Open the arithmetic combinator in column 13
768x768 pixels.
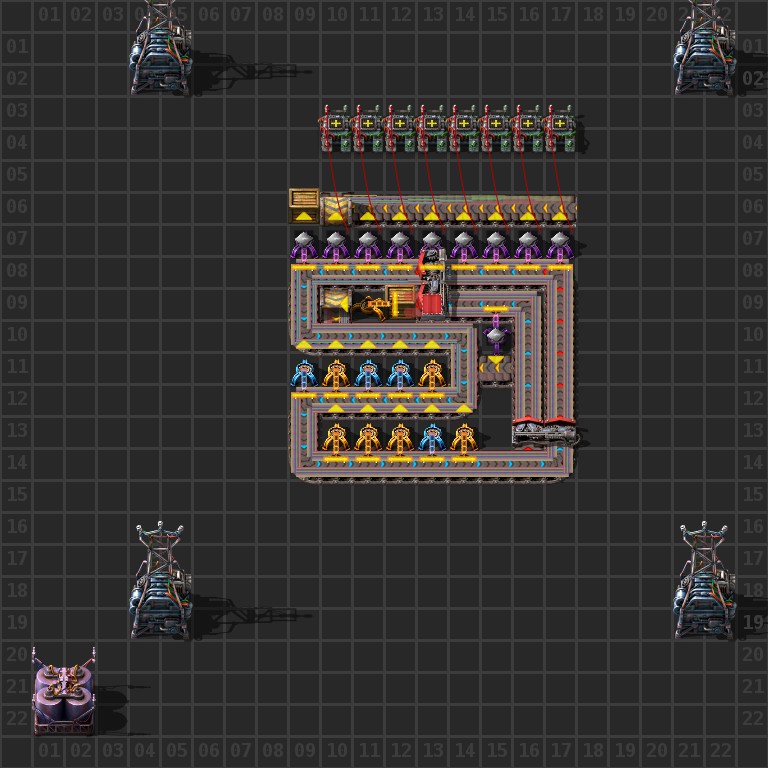coord(432,128)
